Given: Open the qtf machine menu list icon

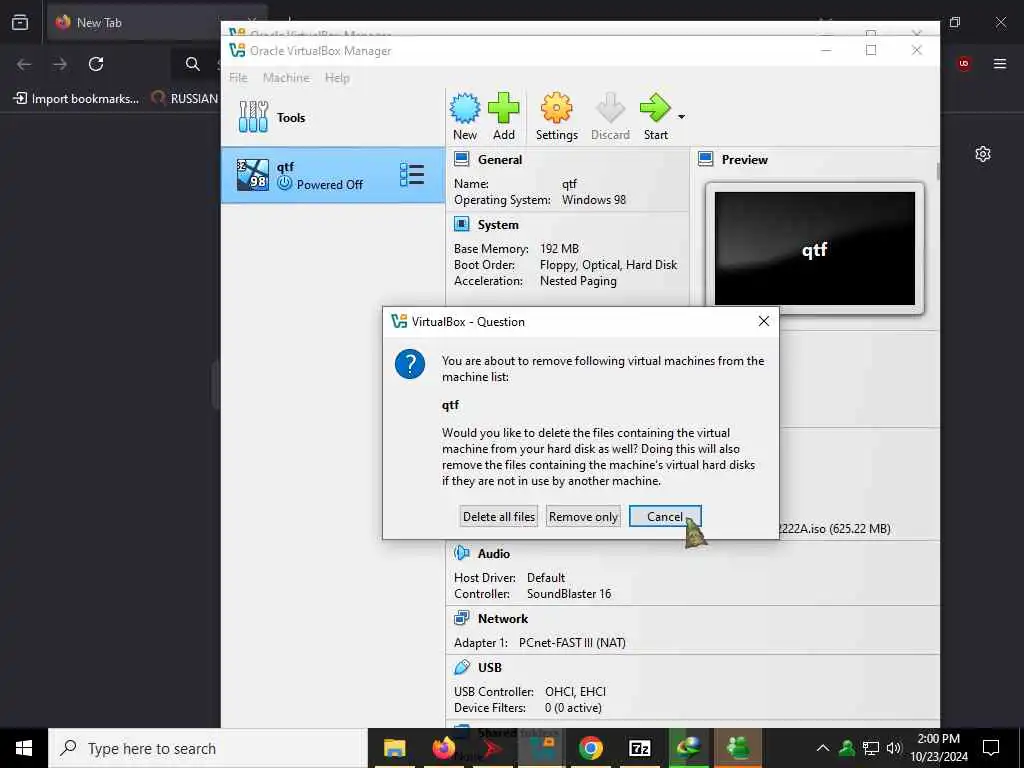Looking at the screenshot, I should tap(412, 175).
